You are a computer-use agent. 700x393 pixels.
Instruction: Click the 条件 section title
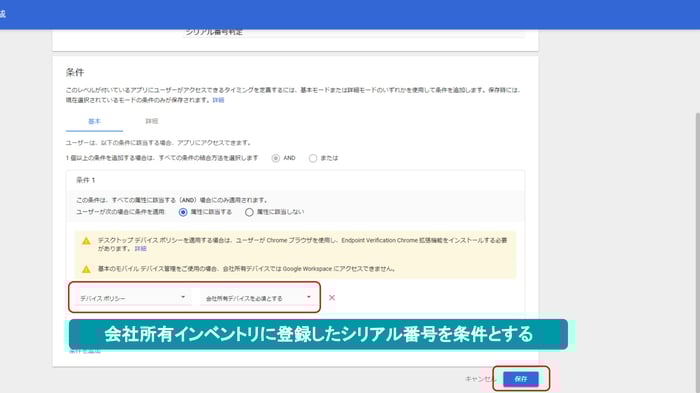click(75, 72)
